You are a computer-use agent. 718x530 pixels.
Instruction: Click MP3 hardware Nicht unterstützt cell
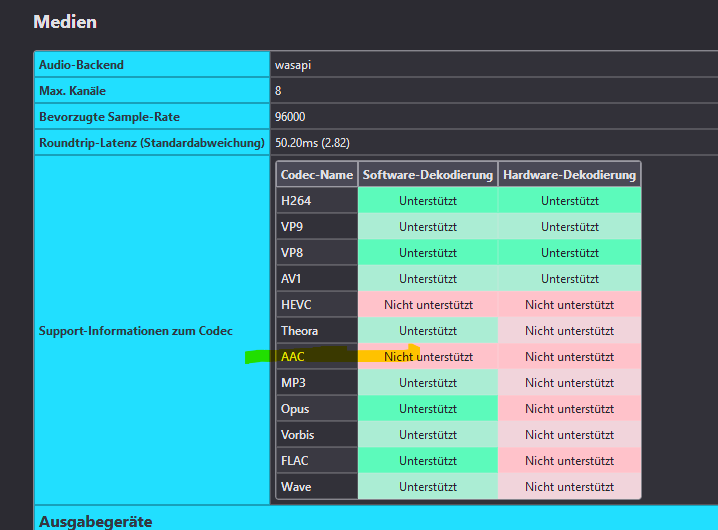click(x=569, y=382)
